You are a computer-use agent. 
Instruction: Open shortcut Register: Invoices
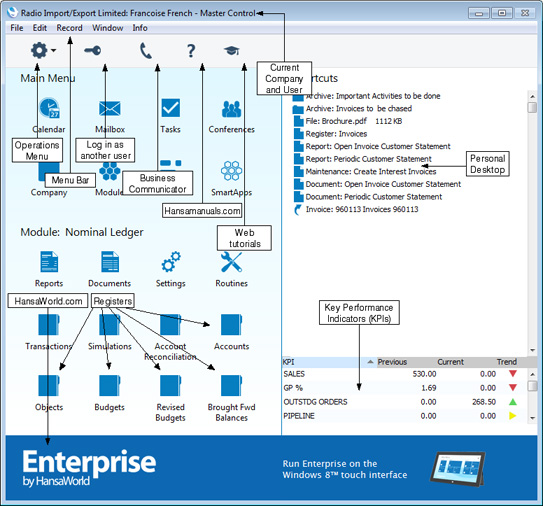tap(330, 134)
